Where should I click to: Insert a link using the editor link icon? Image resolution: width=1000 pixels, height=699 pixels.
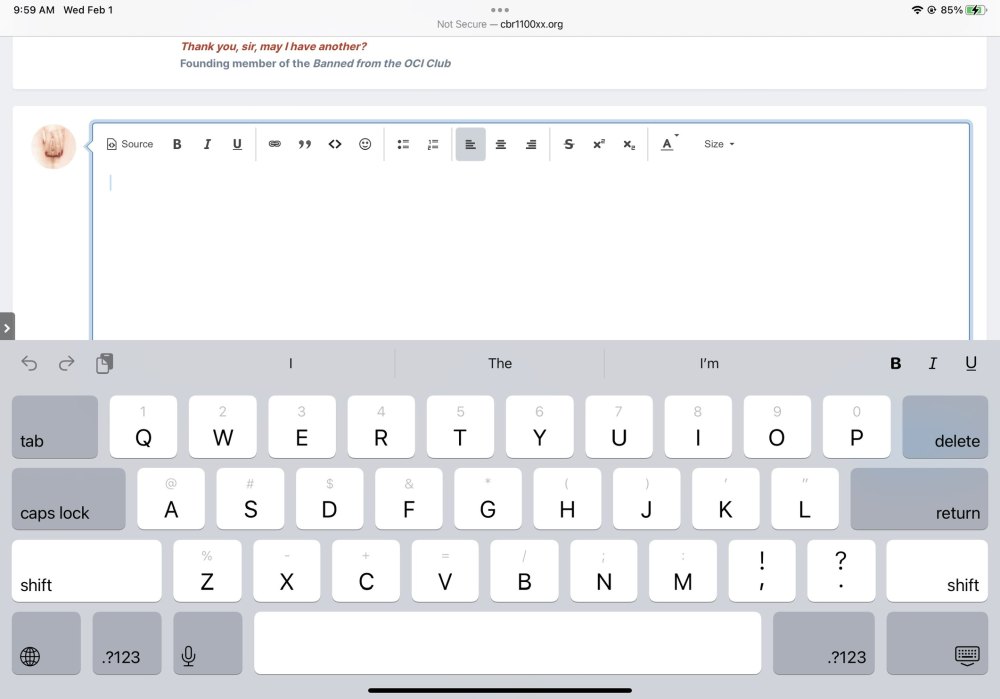275,144
